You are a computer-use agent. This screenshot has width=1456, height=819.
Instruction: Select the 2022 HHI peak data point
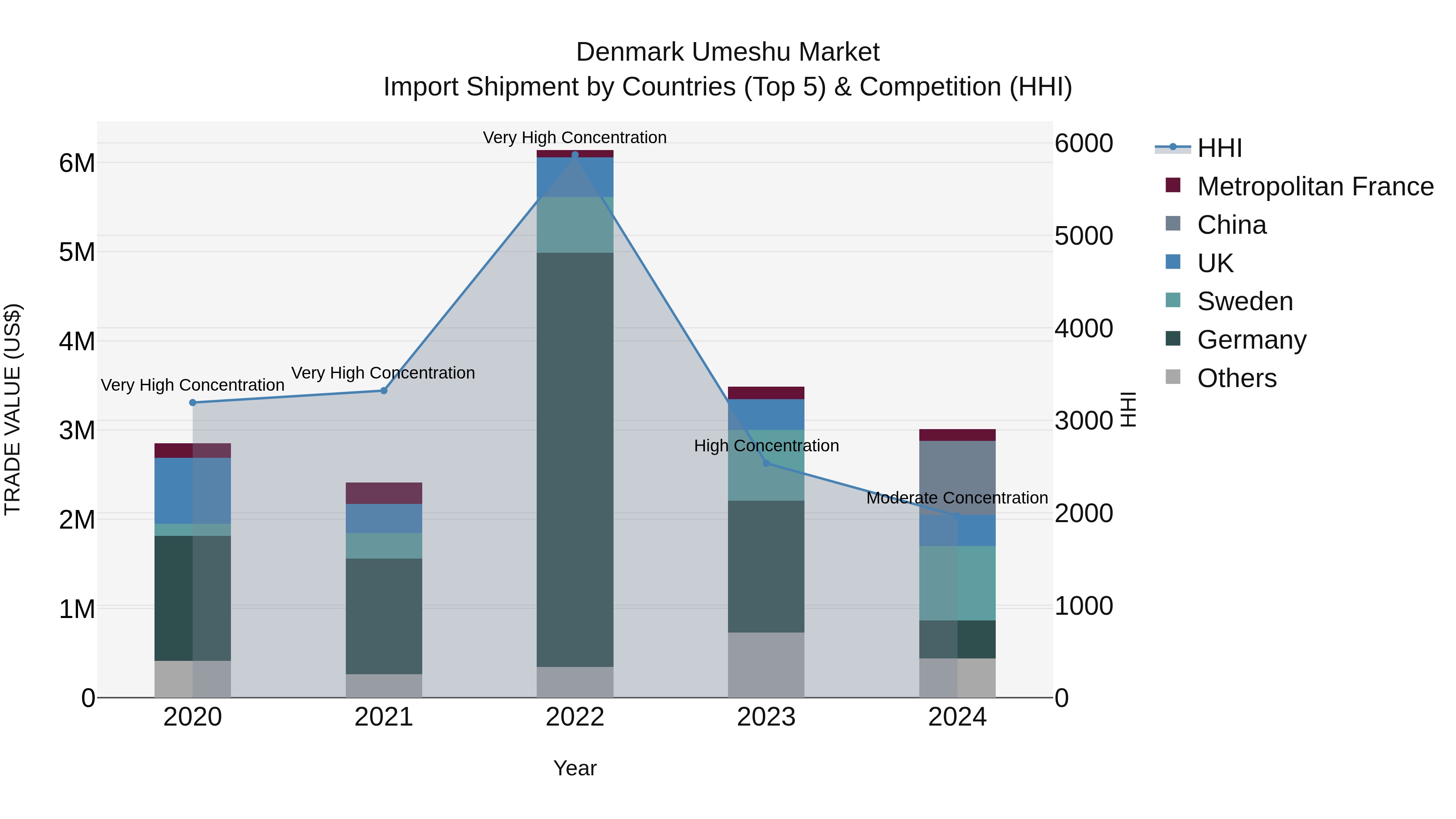coord(575,154)
